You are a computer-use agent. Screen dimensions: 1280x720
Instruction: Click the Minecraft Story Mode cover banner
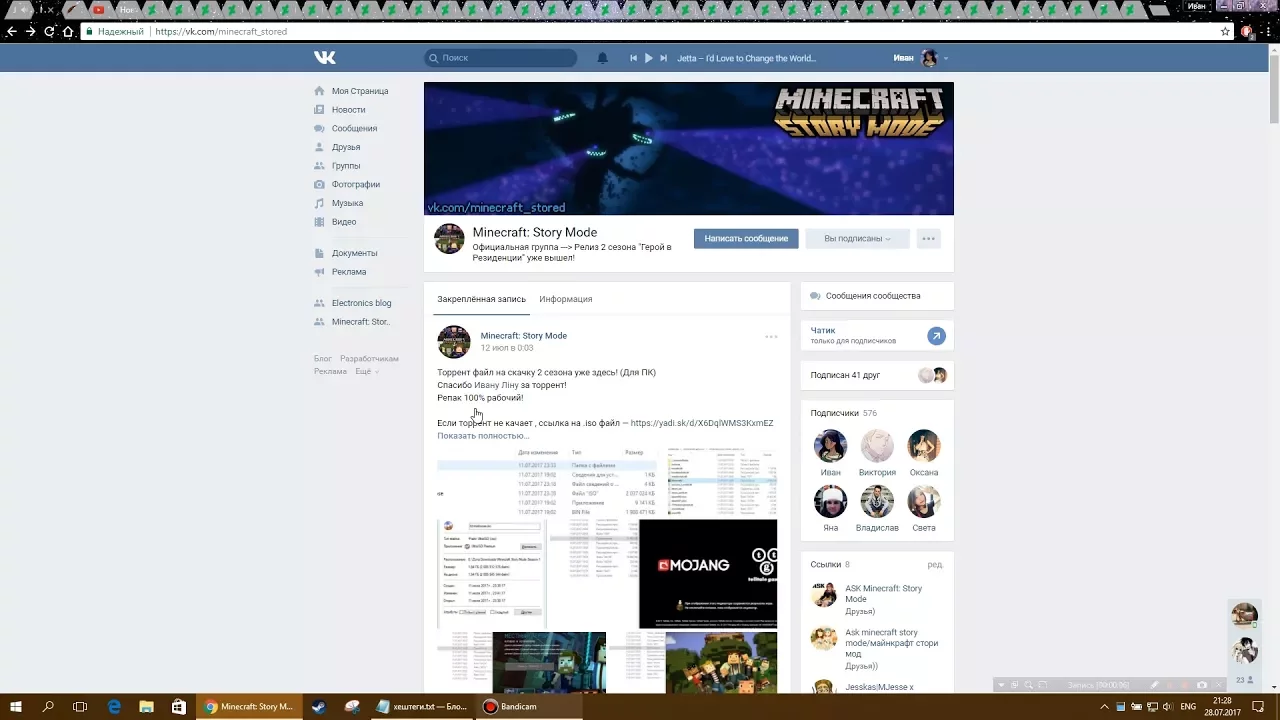click(x=688, y=149)
